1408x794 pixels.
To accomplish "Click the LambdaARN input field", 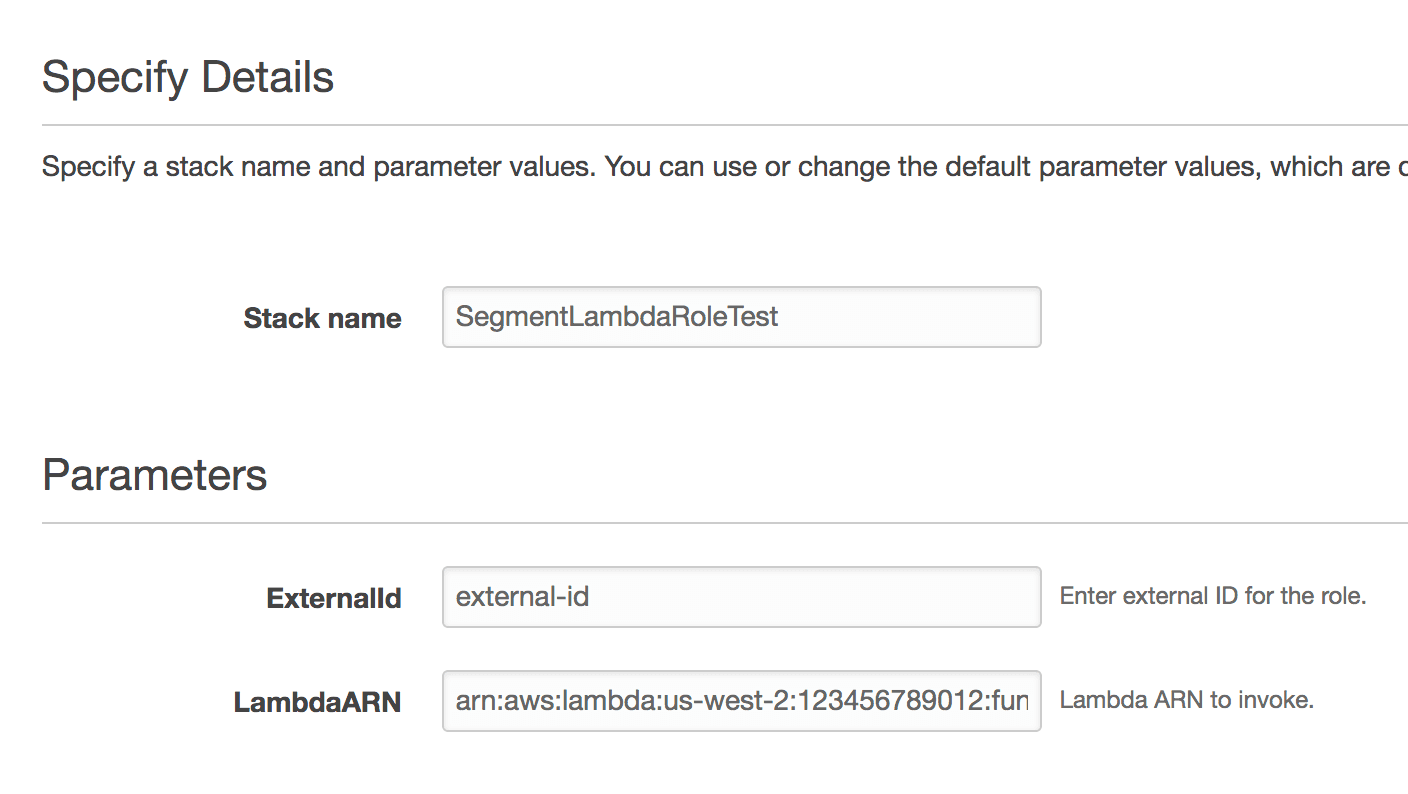I will [x=740, y=701].
